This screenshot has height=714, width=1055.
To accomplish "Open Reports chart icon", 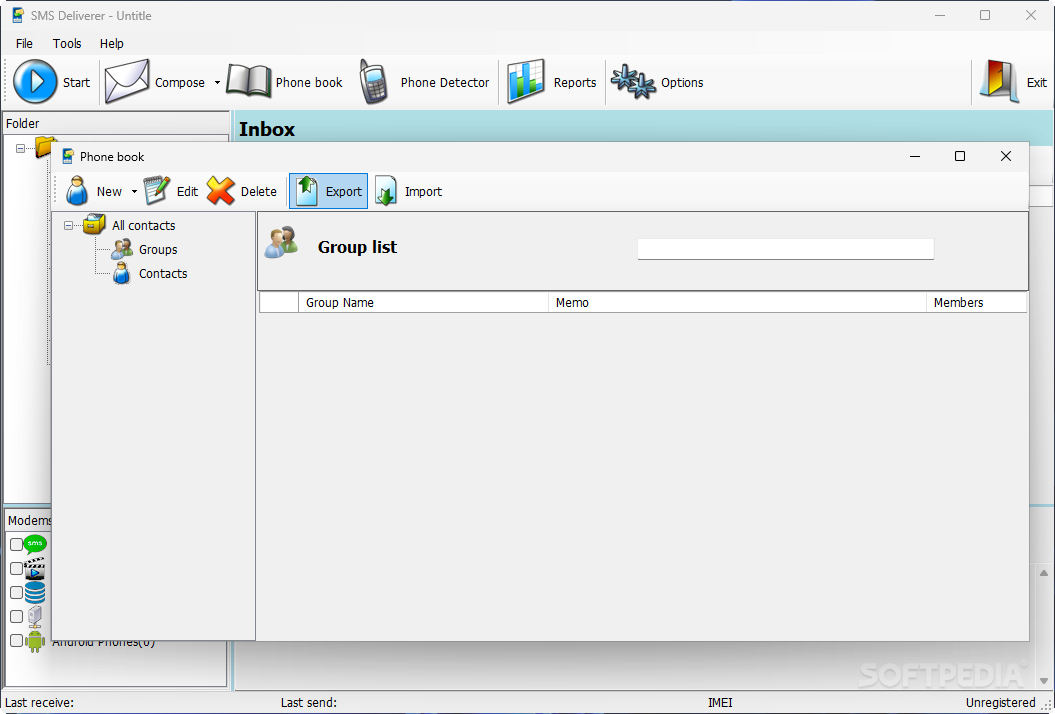I will point(525,81).
